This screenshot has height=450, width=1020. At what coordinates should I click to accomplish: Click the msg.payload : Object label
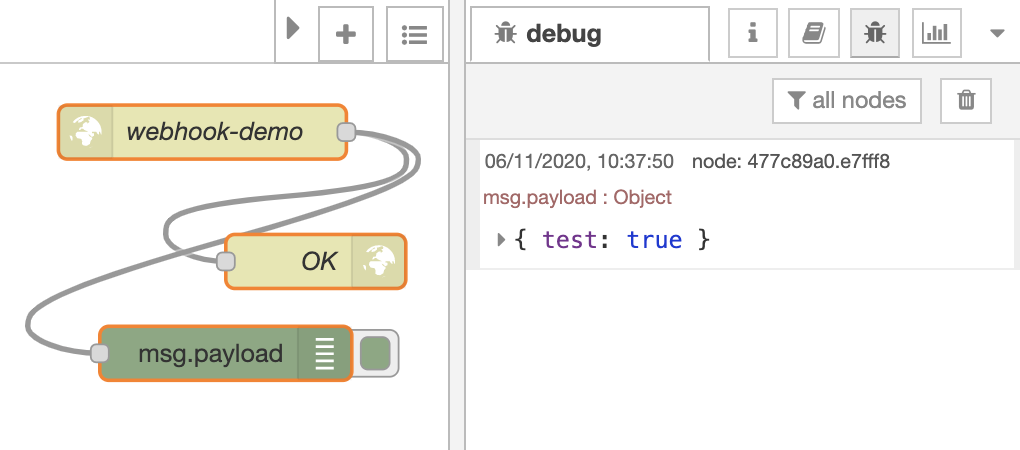pyautogui.click(x=577, y=197)
